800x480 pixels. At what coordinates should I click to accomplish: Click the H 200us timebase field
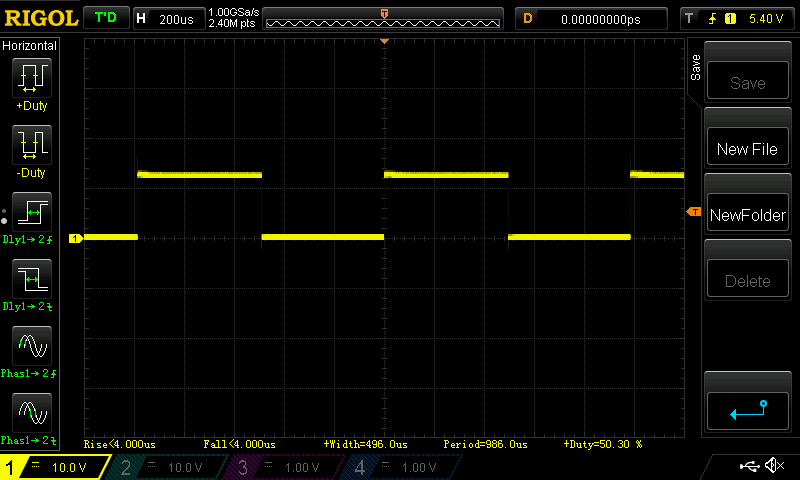[x=169, y=19]
